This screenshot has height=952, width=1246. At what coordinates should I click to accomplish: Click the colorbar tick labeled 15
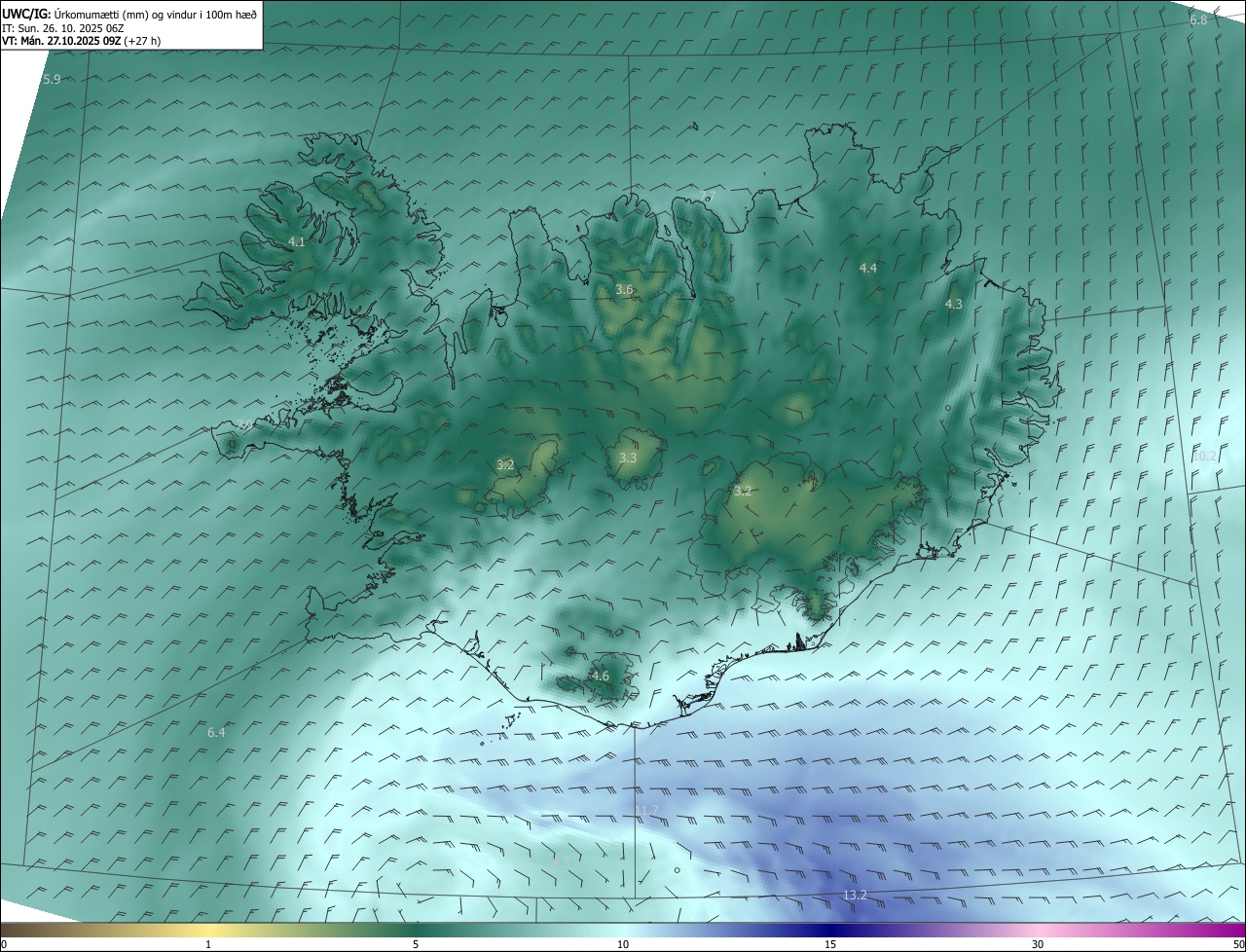click(830, 944)
